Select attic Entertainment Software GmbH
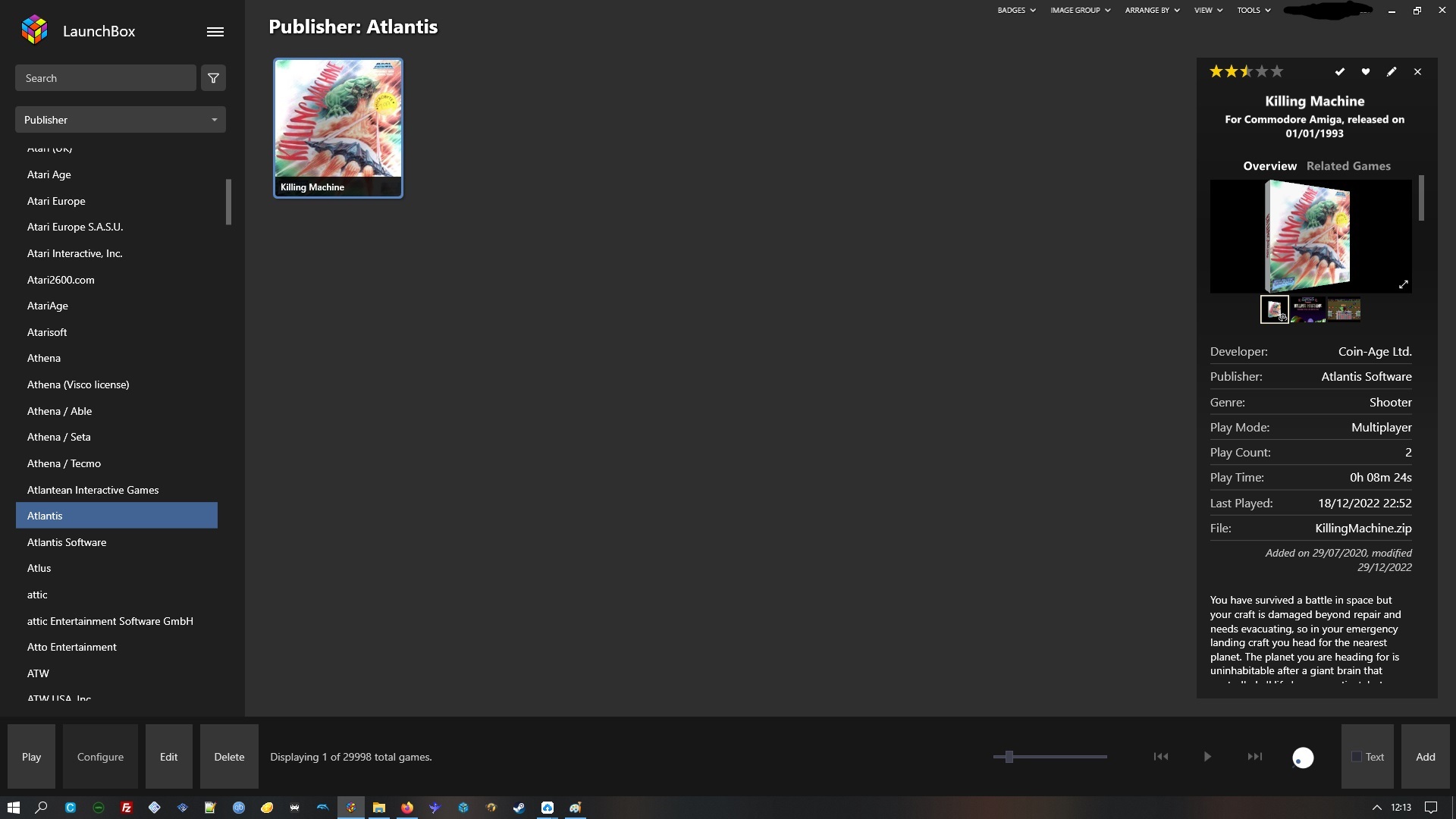 point(117,621)
